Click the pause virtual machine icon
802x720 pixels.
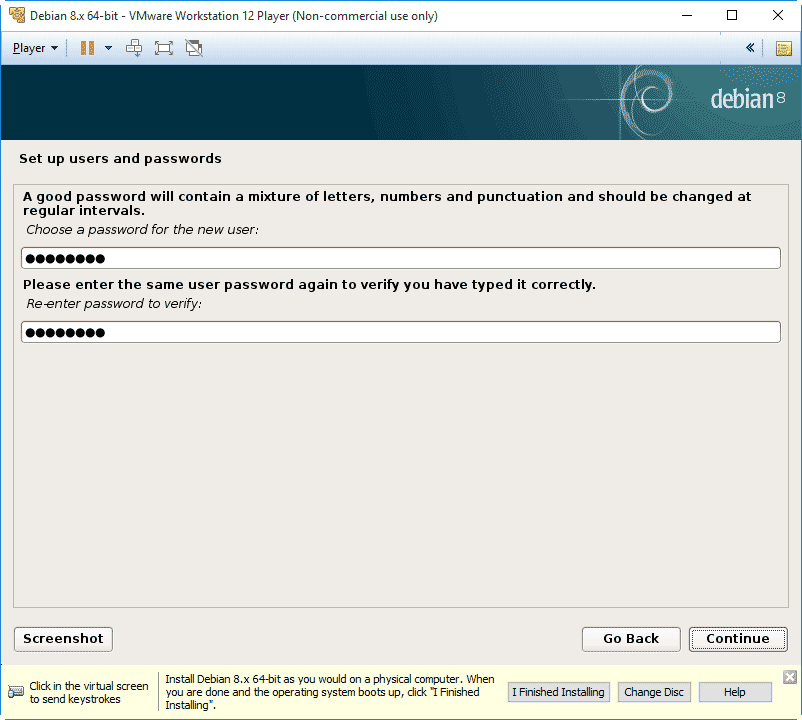tap(87, 48)
